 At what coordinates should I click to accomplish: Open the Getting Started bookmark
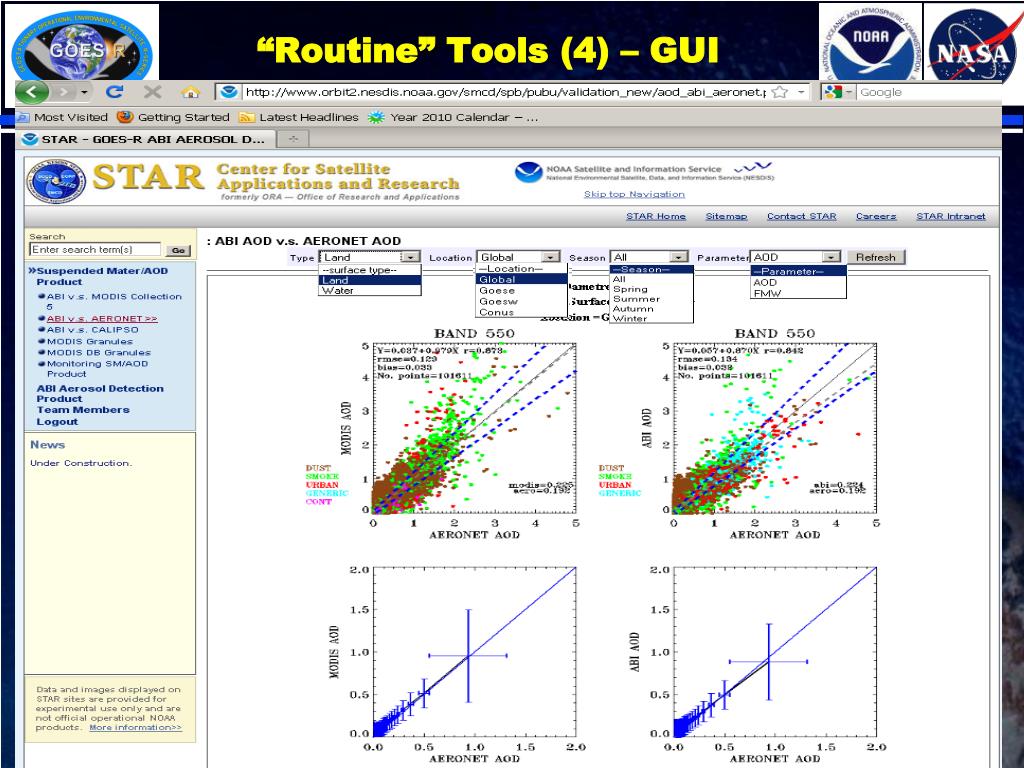pyautogui.click(x=173, y=118)
